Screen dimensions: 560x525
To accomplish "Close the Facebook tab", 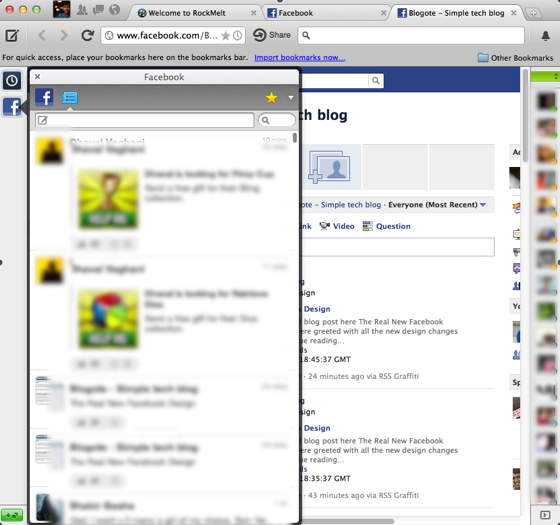I will point(384,13).
